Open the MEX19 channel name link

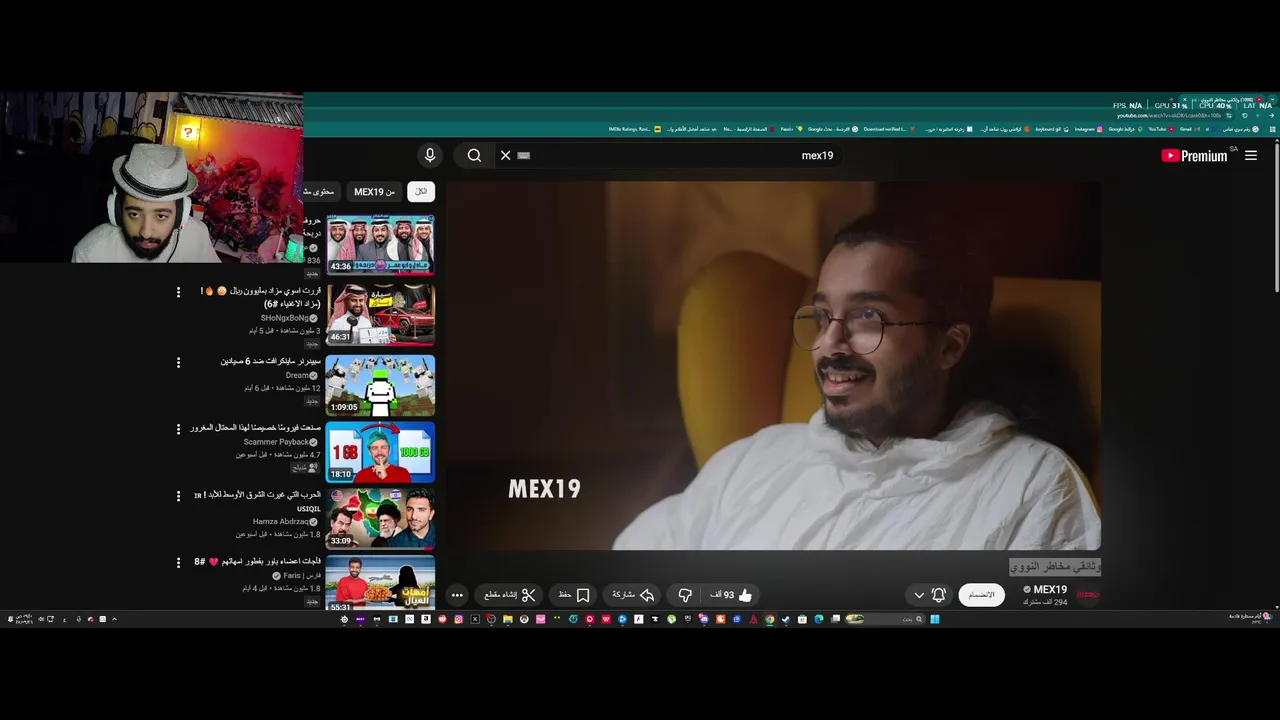pyautogui.click(x=1050, y=590)
